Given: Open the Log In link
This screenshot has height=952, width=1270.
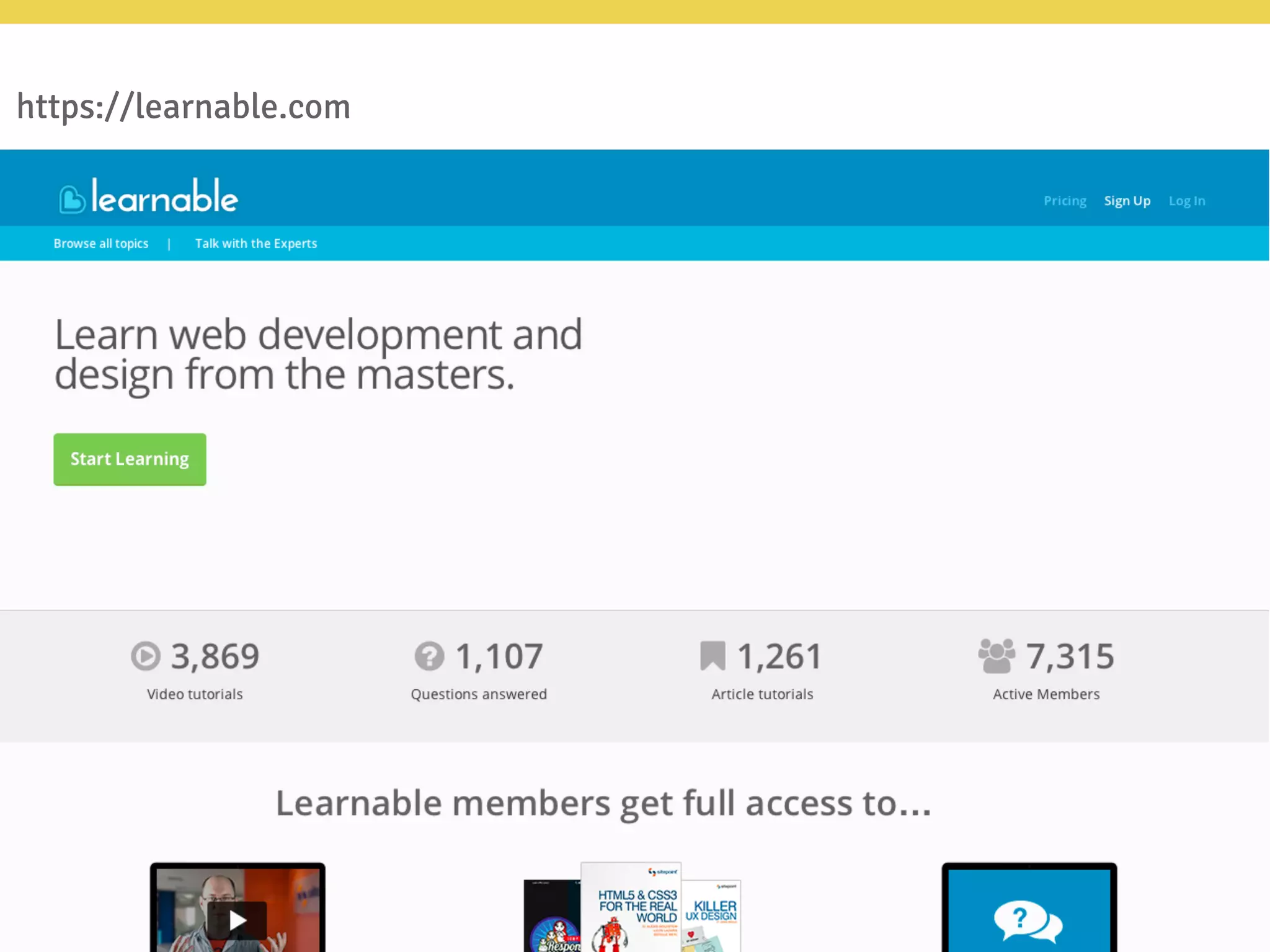Looking at the screenshot, I should pyautogui.click(x=1187, y=201).
